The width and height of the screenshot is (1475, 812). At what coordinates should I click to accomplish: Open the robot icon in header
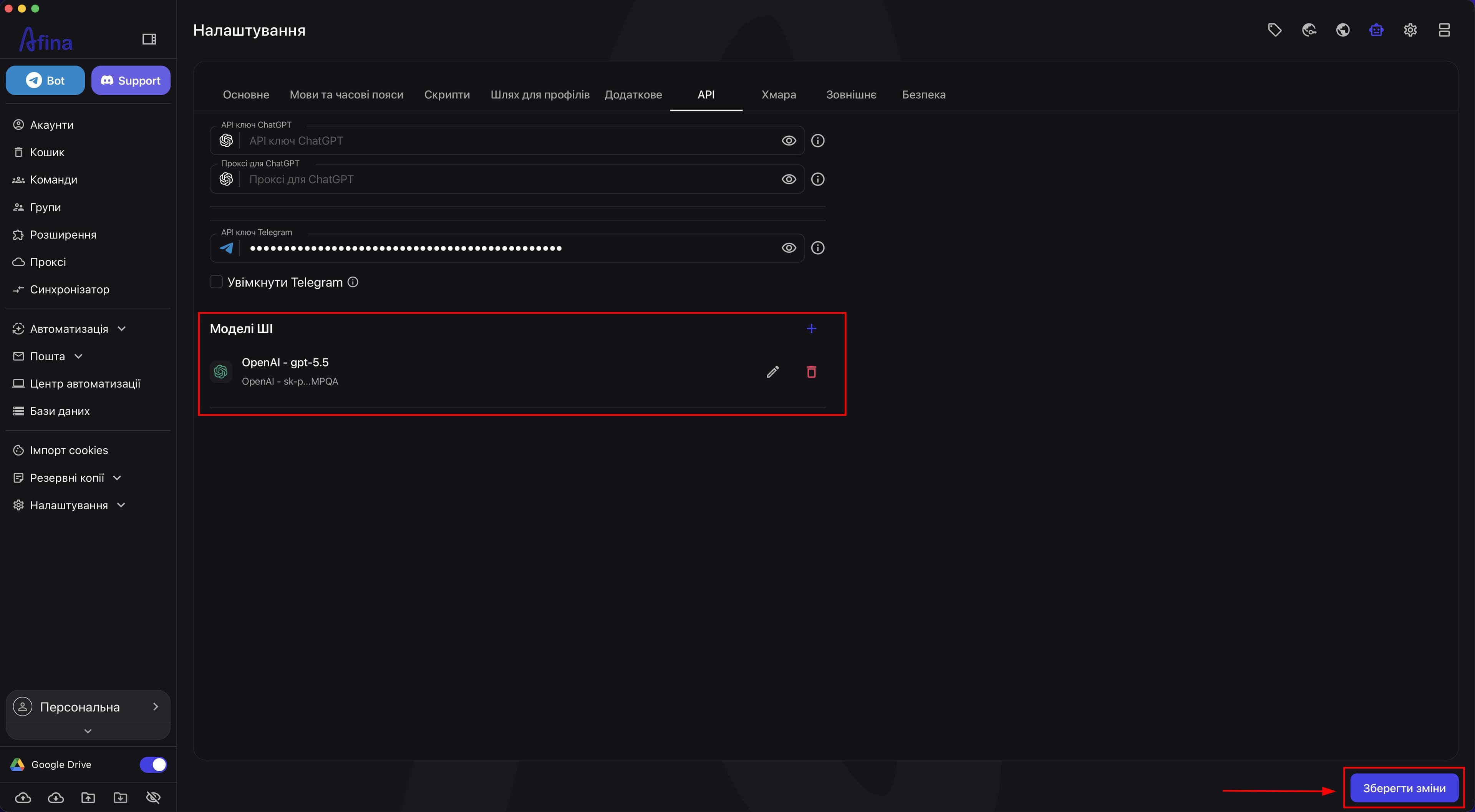[1377, 30]
